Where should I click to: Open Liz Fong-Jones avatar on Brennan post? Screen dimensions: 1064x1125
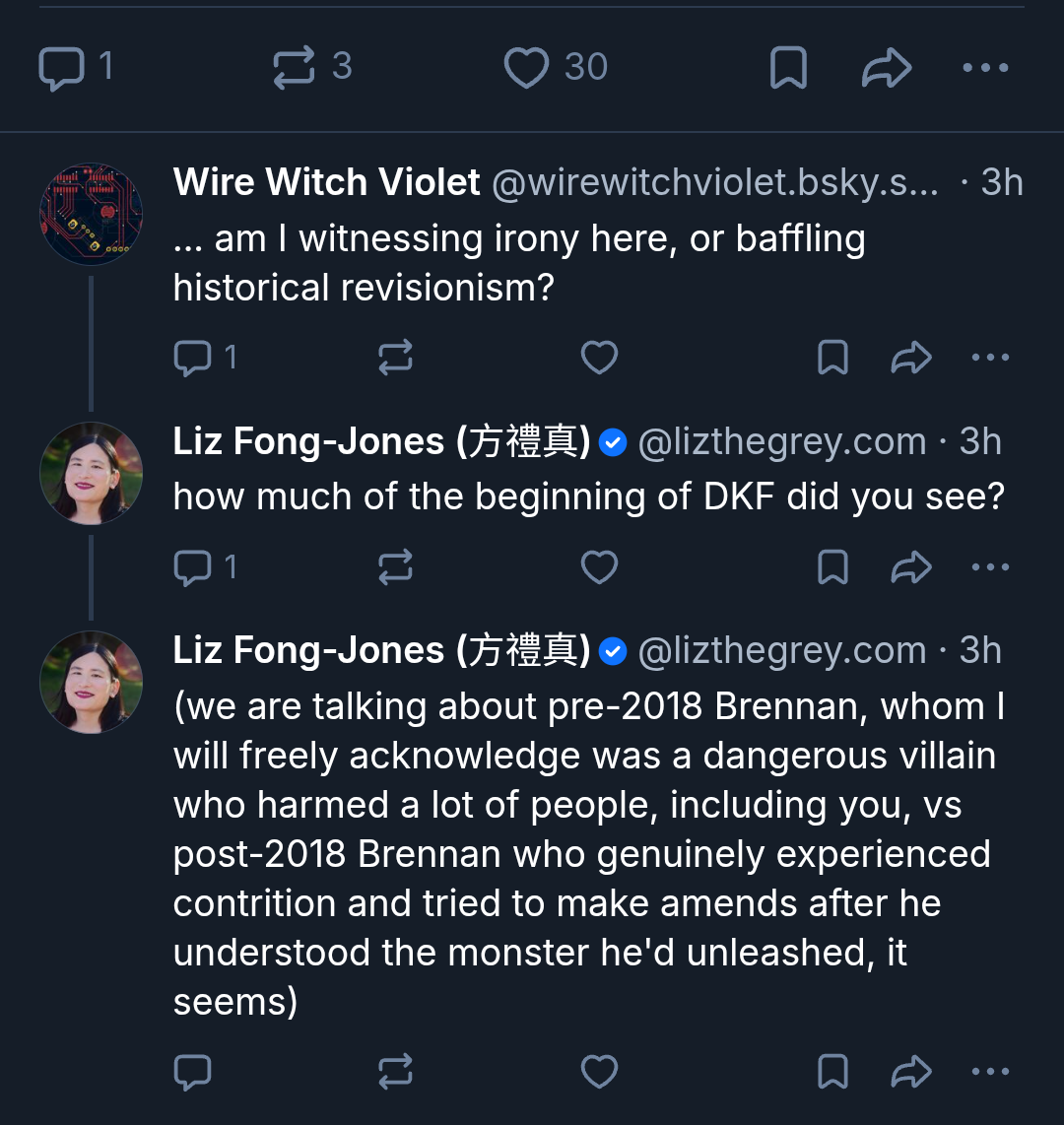click(91, 682)
